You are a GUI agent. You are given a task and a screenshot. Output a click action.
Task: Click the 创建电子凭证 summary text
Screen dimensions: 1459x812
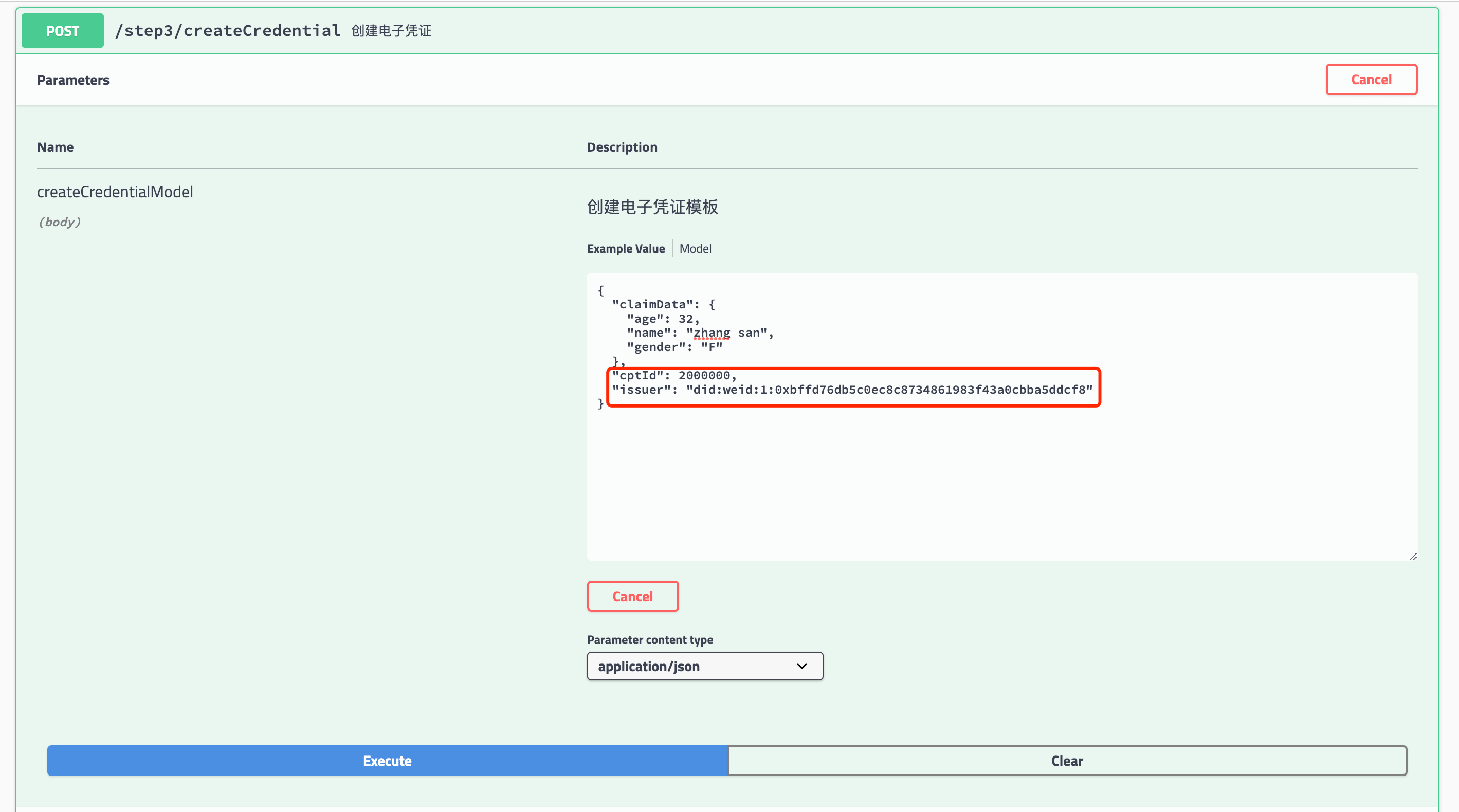(391, 30)
